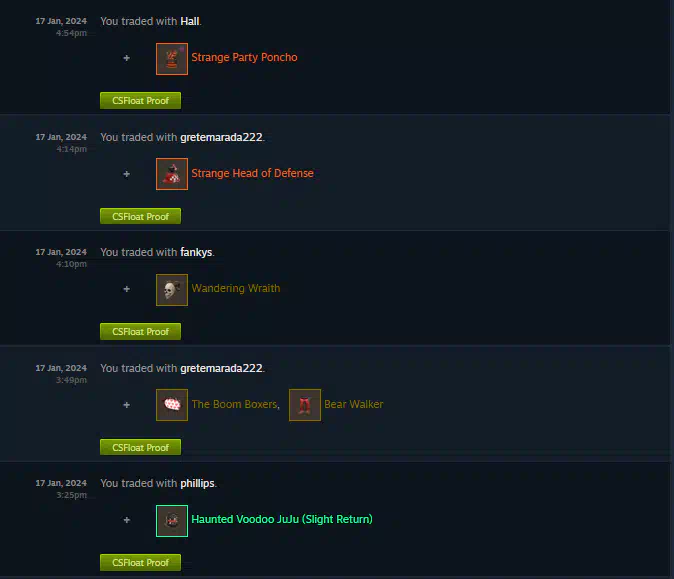Click the Bear Walker item icon
The height and width of the screenshot is (579, 674).
point(305,405)
